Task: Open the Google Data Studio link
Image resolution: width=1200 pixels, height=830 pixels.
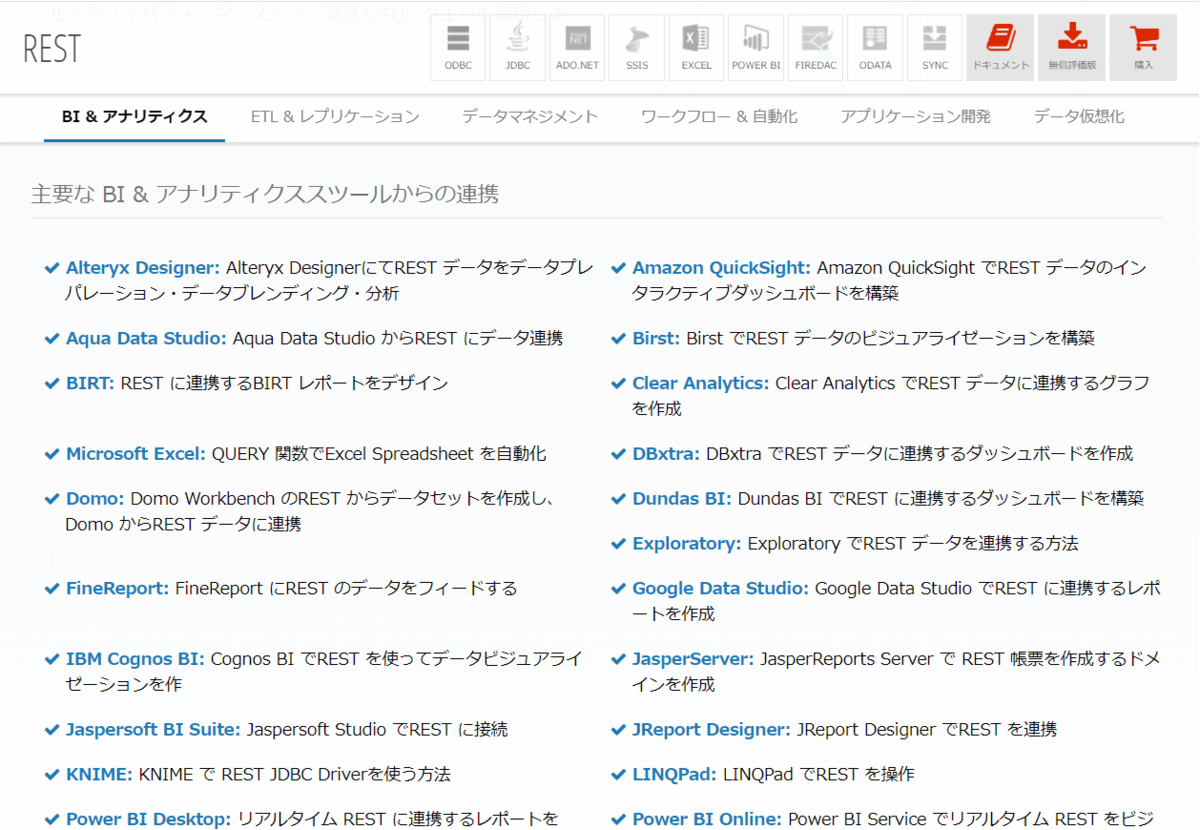Action: coord(720,589)
